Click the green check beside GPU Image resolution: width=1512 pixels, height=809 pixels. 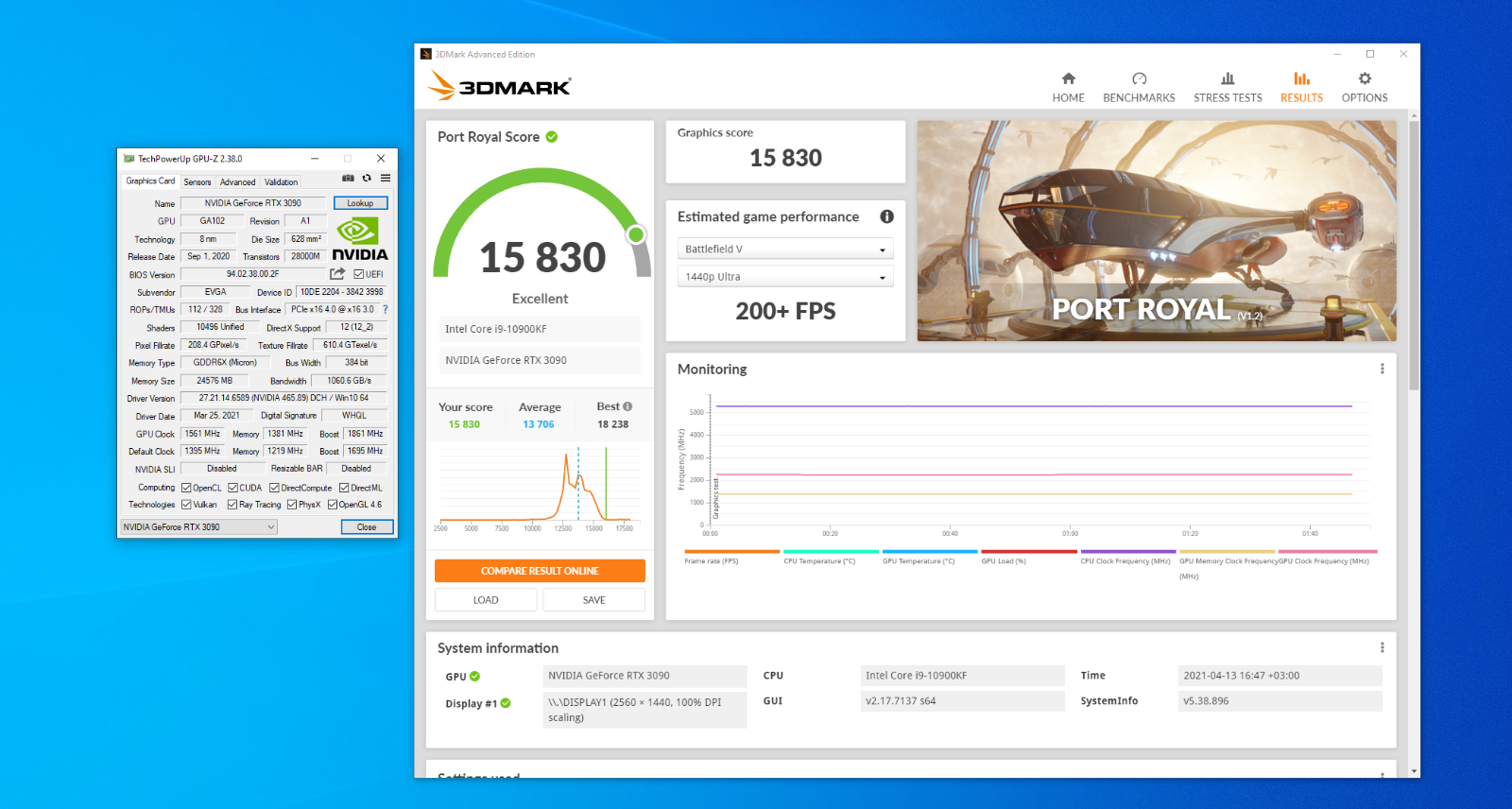click(474, 677)
